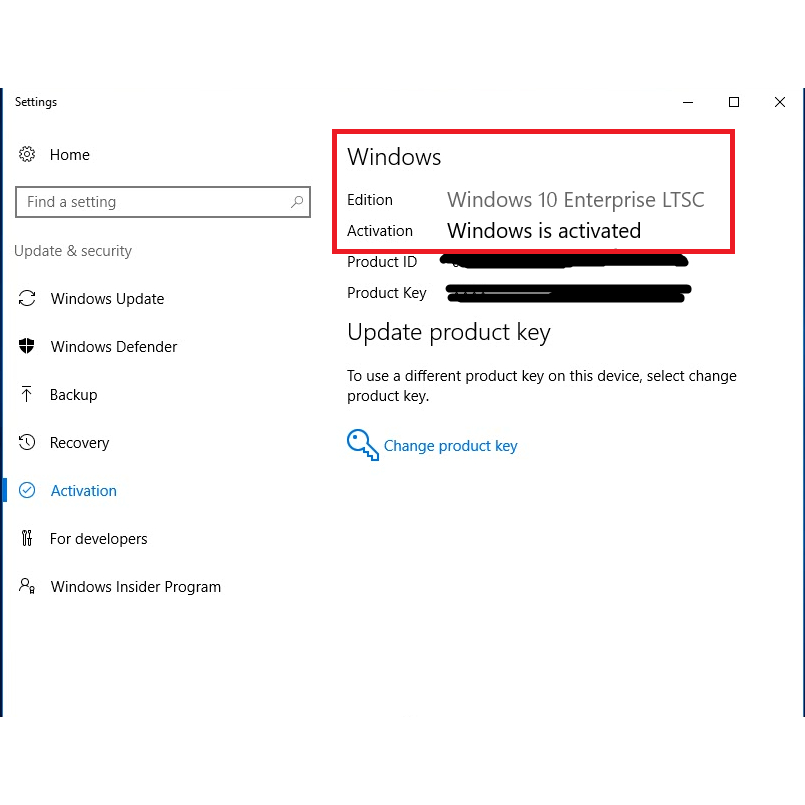Maximize the Settings window

tap(734, 102)
